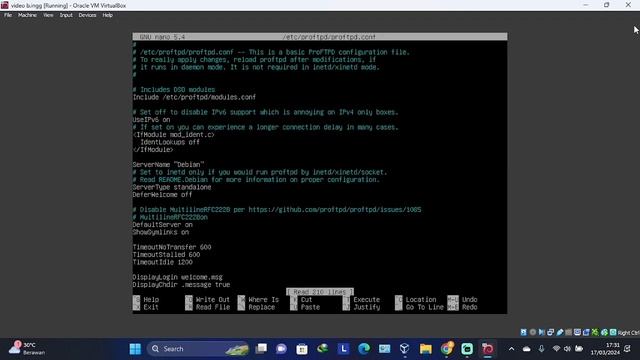Click the "ServerType standalone" line
The height and width of the screenshot is (360, 640).
click(x=172, y=187)
